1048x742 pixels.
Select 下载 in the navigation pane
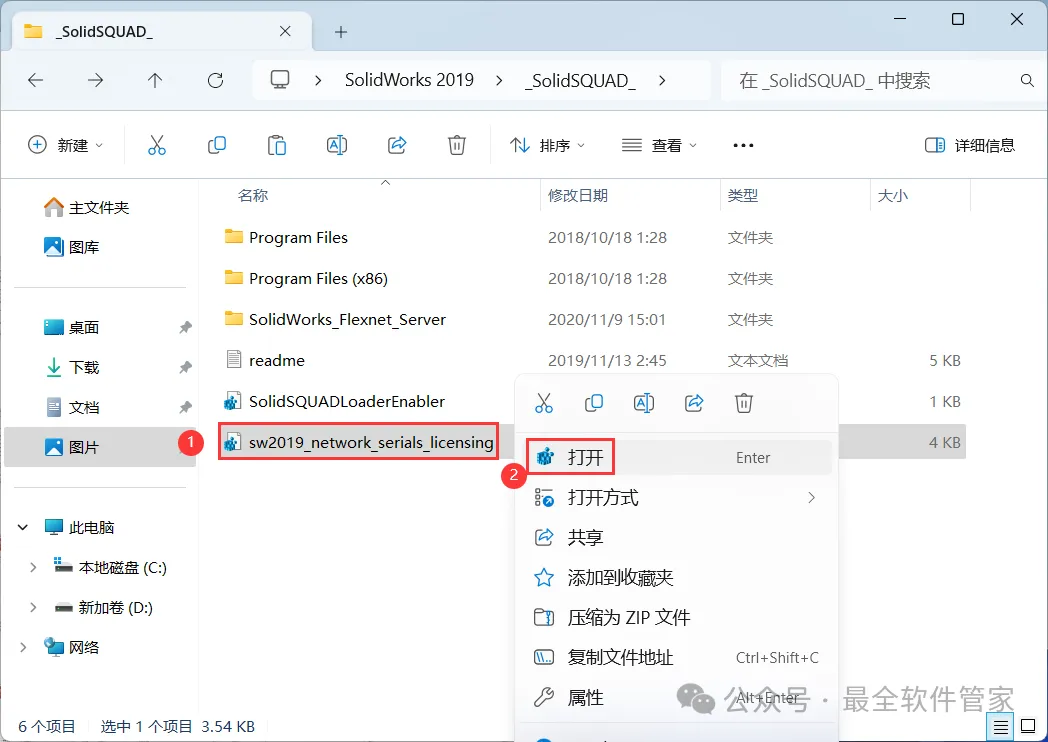click(72, 368)
